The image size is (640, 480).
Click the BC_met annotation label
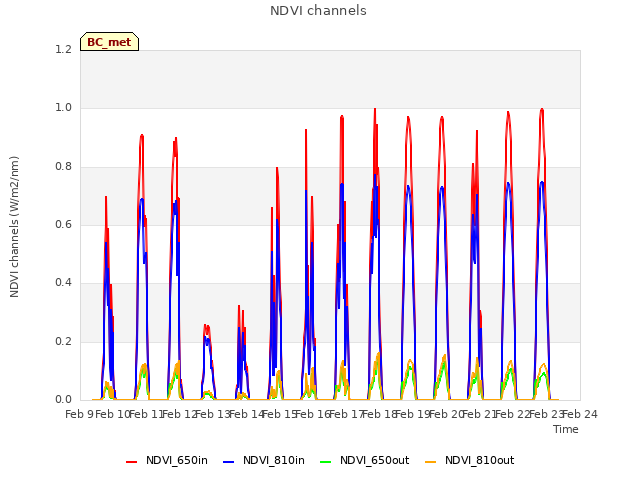click(x=109, y=42)
